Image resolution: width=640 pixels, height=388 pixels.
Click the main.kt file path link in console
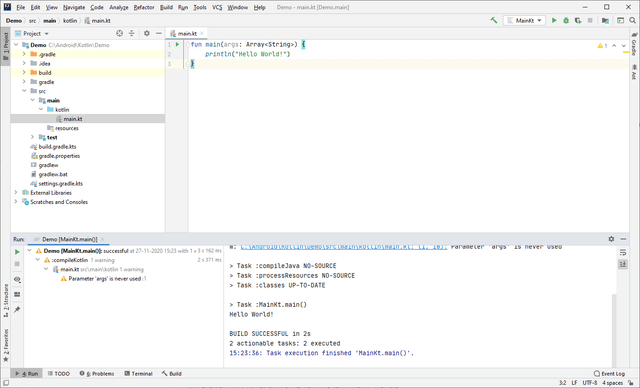click(x=344, y=247)
